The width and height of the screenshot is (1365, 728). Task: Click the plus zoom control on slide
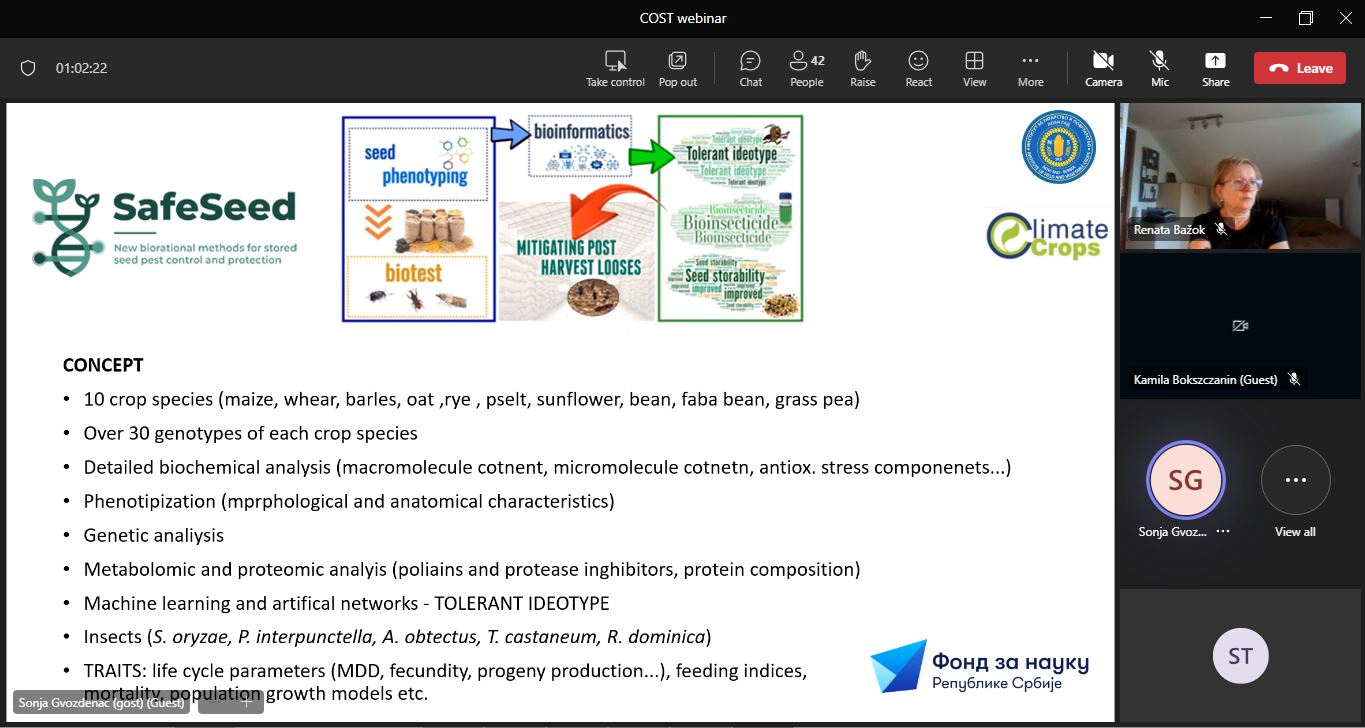pos(247,702)
